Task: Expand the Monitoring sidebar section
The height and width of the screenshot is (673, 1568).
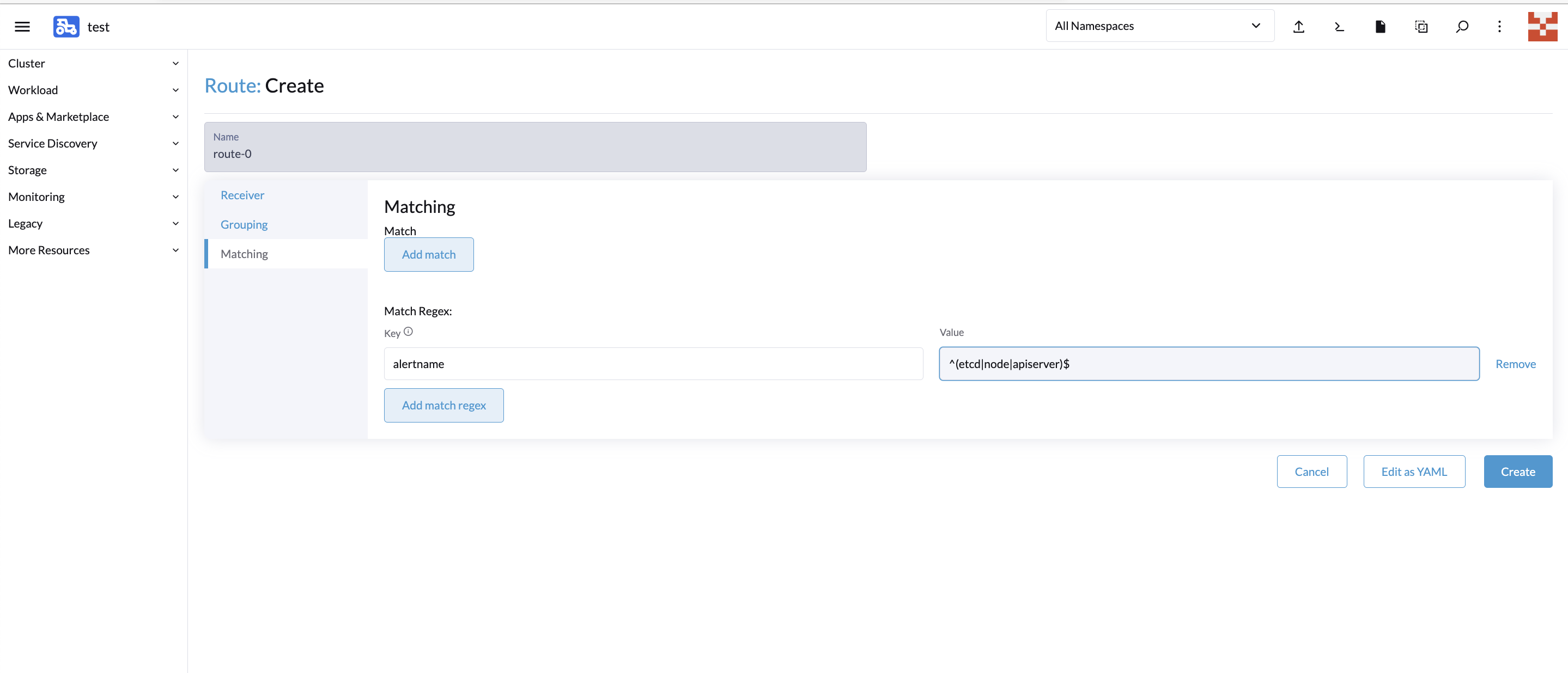Action: click(93, 197)
